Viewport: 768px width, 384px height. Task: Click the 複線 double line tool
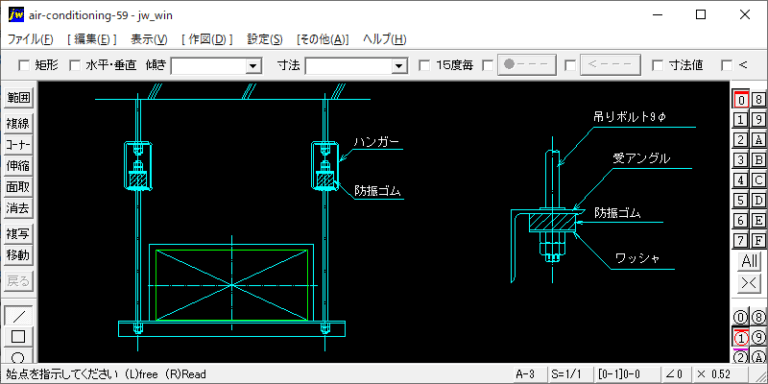click(x=19, y=123)
